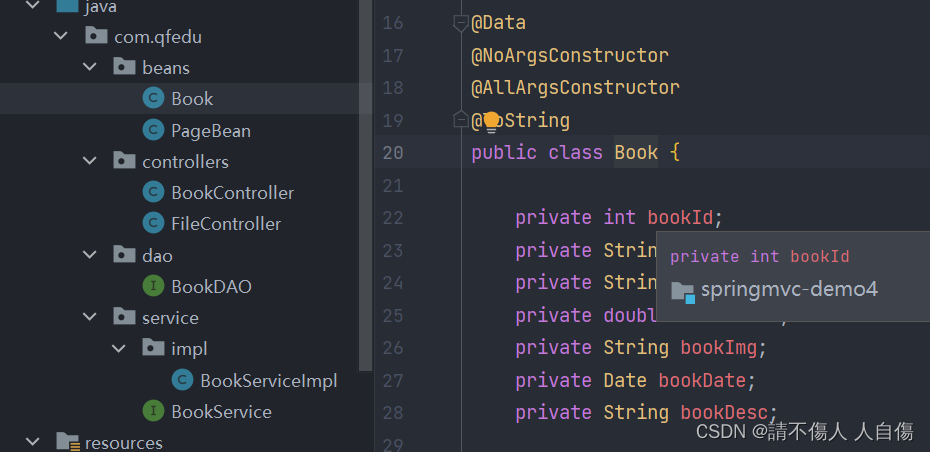The image size is (930, 452).
Task: Click the bookDate field name
Action: click(x=702, y=380)
